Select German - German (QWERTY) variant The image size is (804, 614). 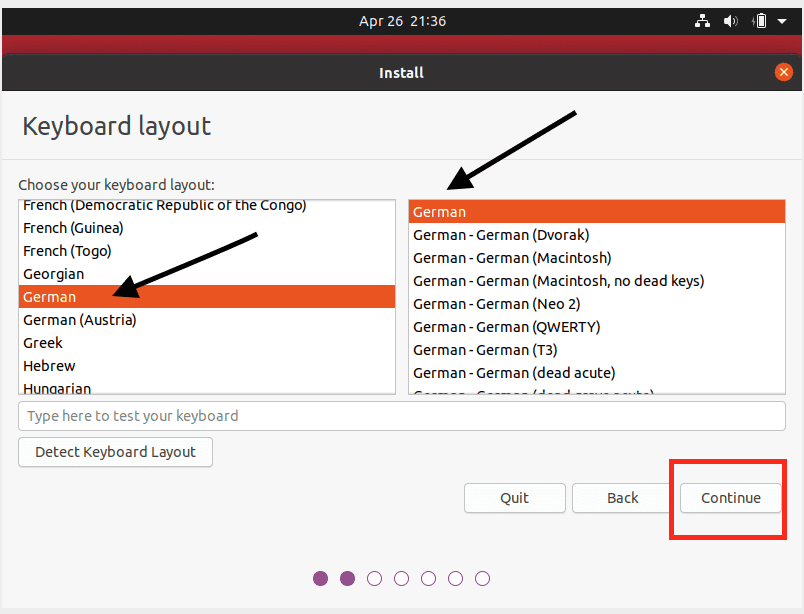[506, 327]
